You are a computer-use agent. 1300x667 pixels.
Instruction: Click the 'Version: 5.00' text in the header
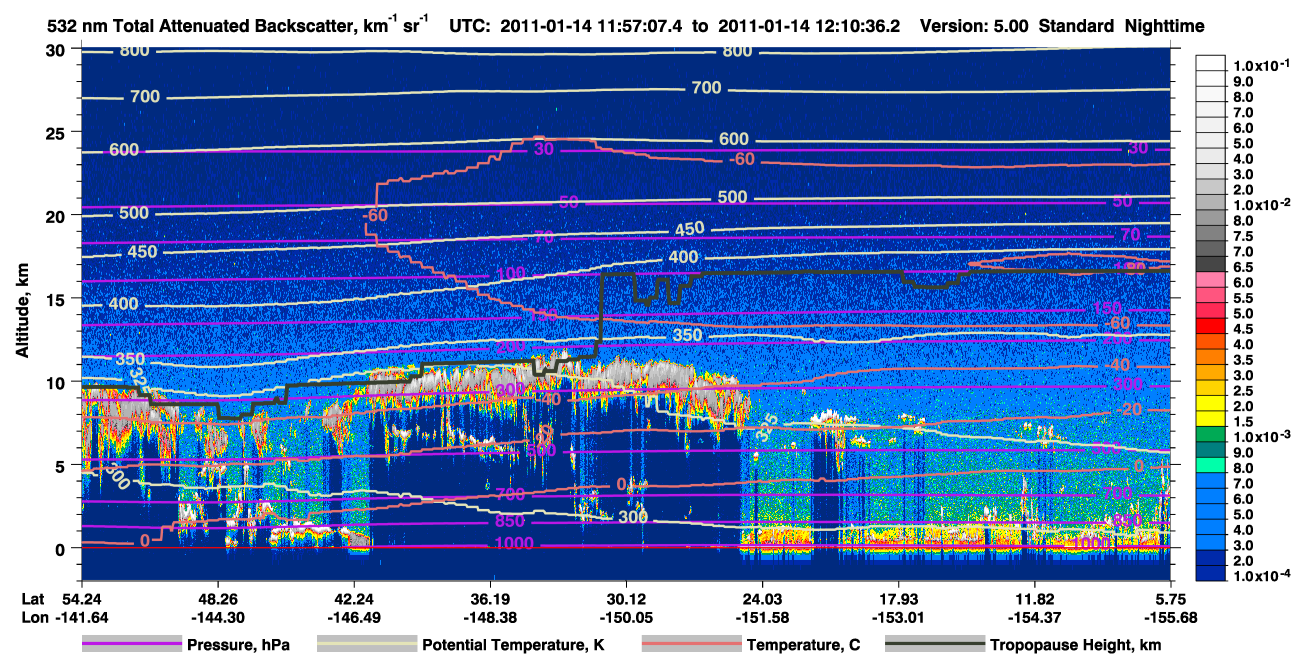tap(973, 26)
